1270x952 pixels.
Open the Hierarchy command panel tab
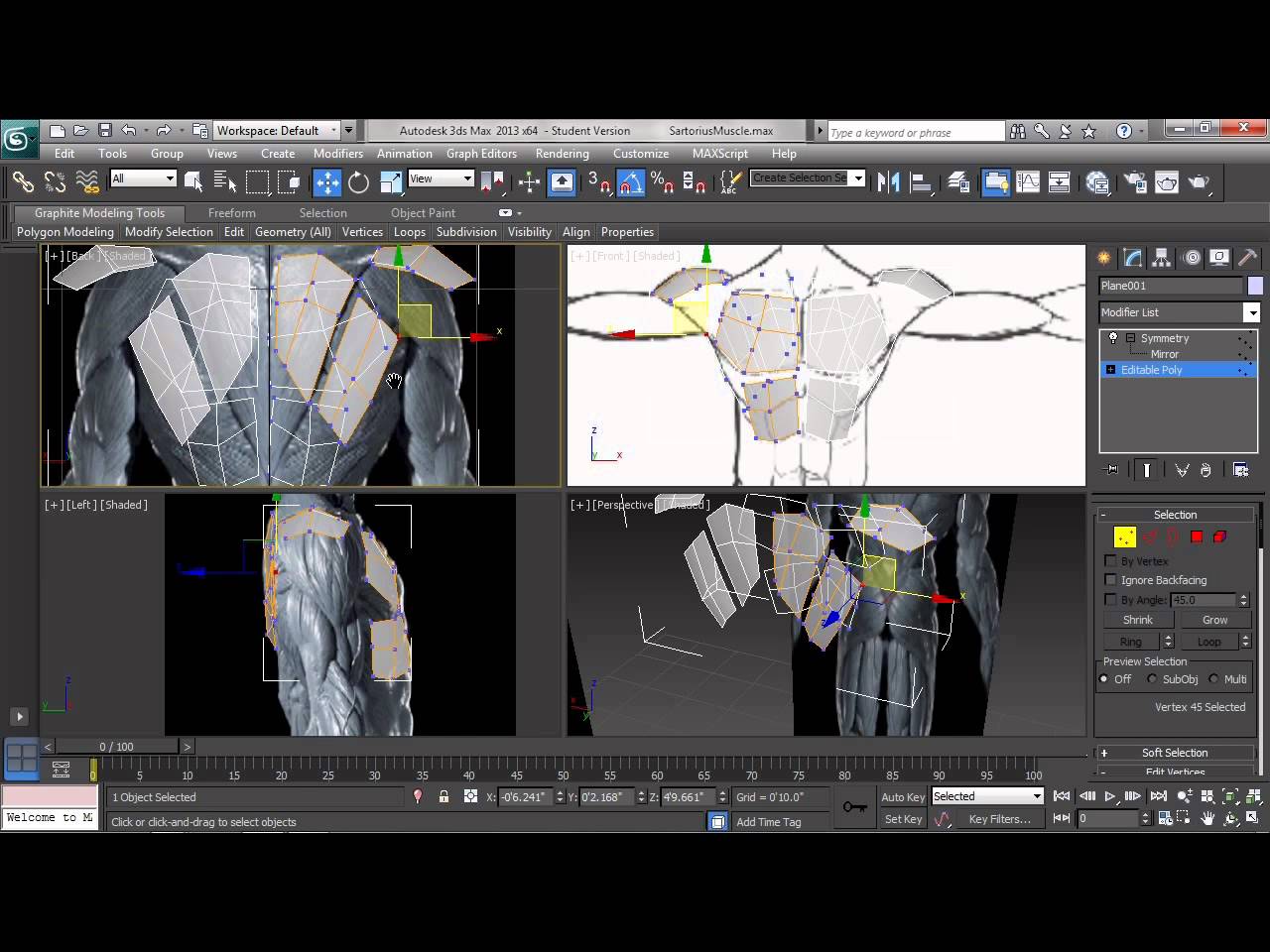[x=1162, y=258]
